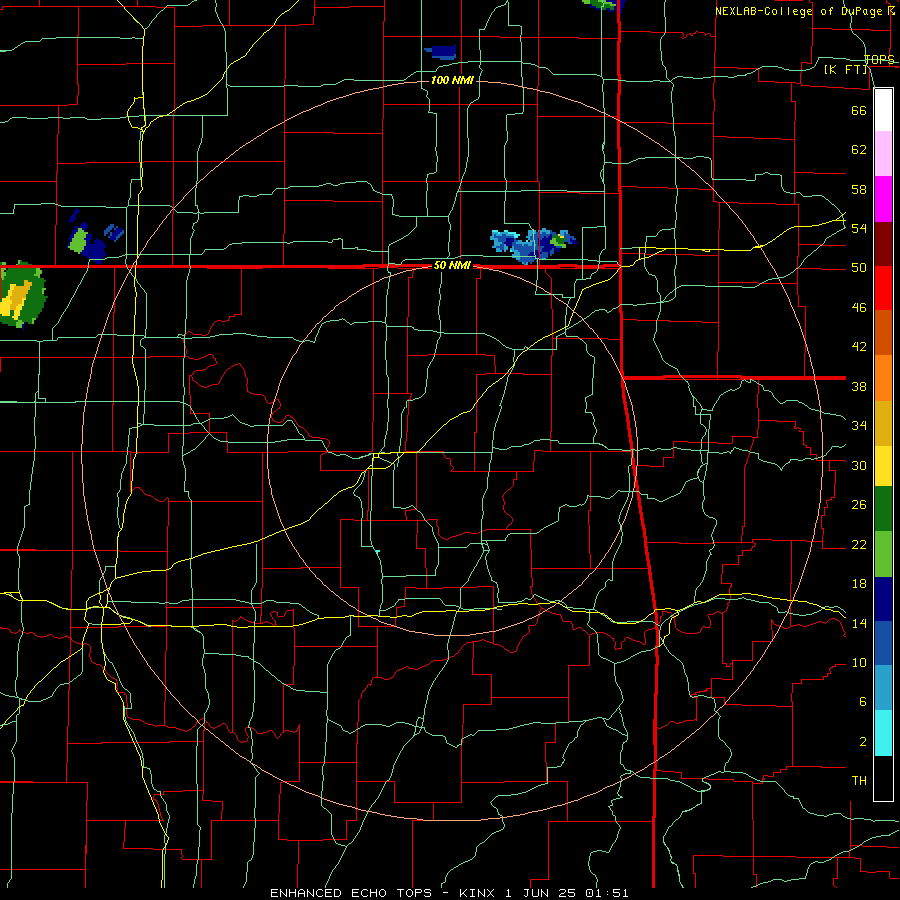Click the legend value "26"

[x=859, y=505]
